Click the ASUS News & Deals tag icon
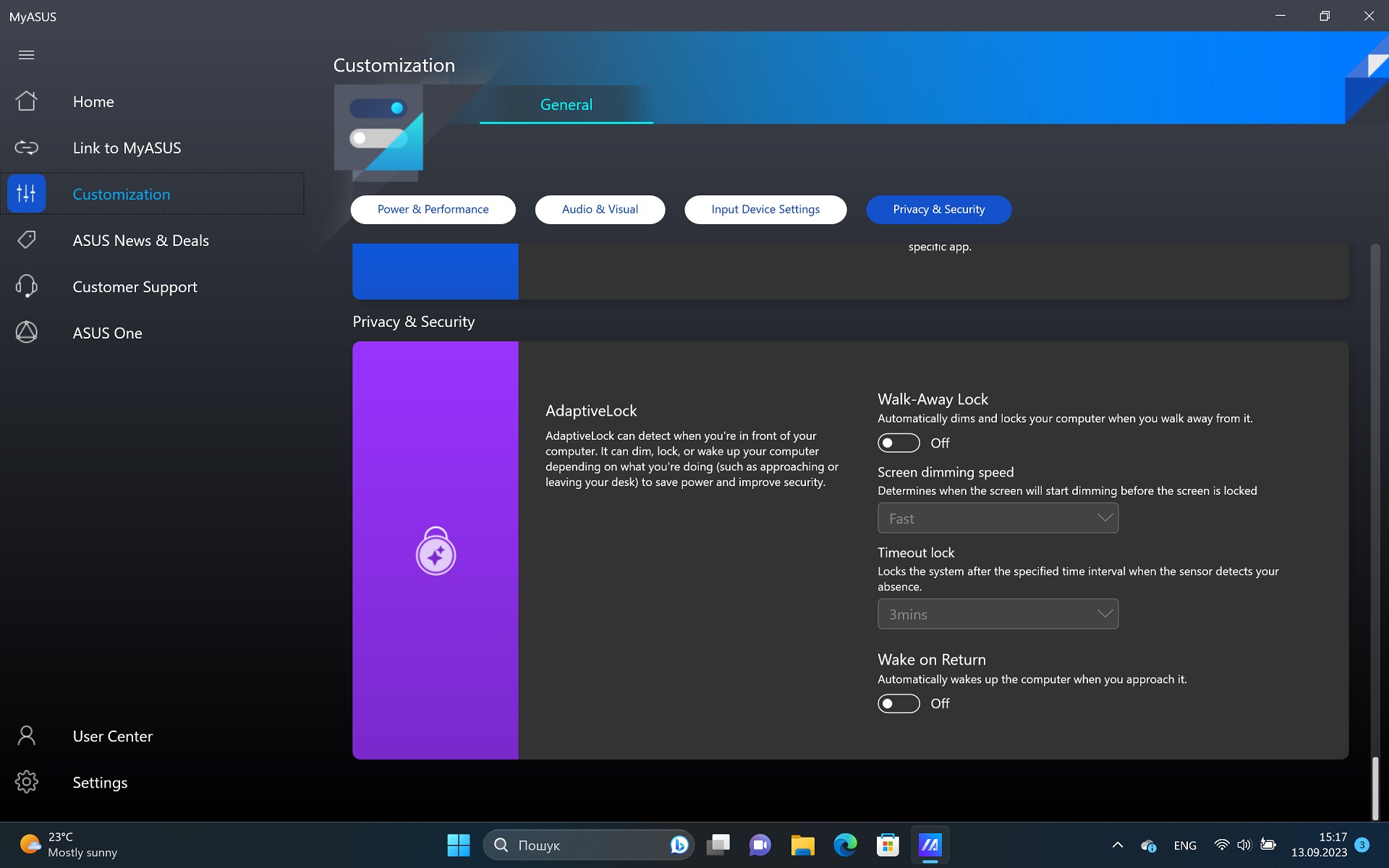Image resolution: width=1389 pixels, height=868 pixels. [x=27, y=240]
